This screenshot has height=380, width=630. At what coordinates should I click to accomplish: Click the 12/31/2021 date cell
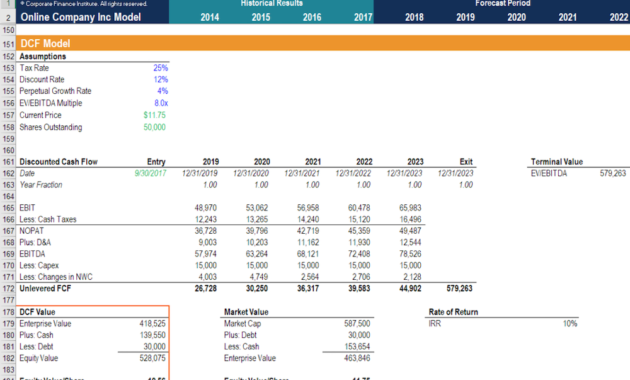pyautogui.click(x=302, y=173)
